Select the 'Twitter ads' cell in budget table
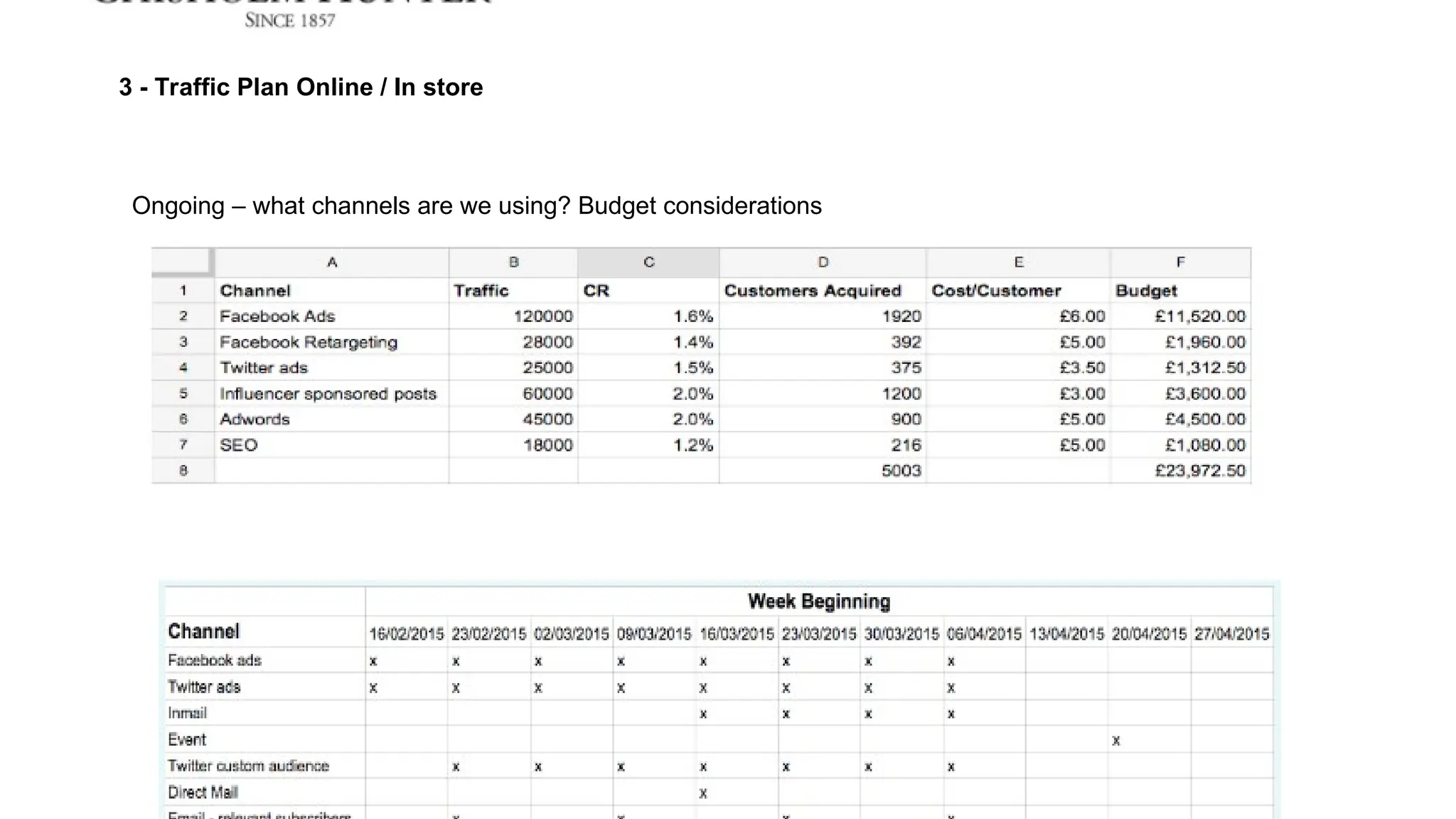Screen dimensions: 1456x819 tap(331, 368)
